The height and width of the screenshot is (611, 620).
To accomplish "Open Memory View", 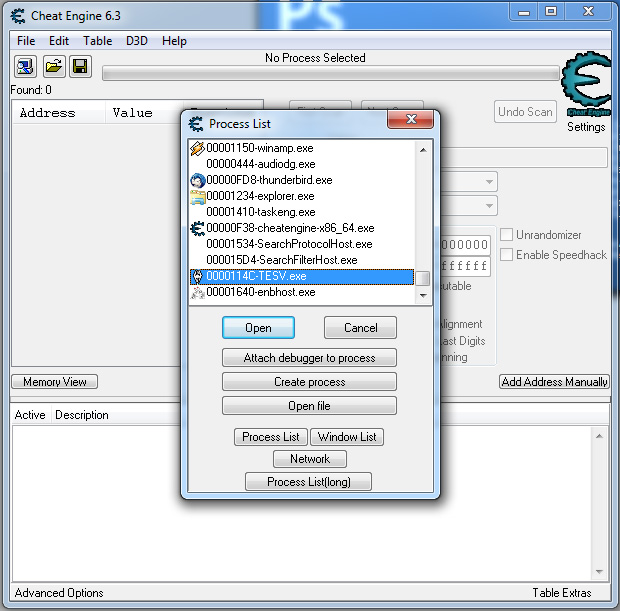I will pos(55,382).
